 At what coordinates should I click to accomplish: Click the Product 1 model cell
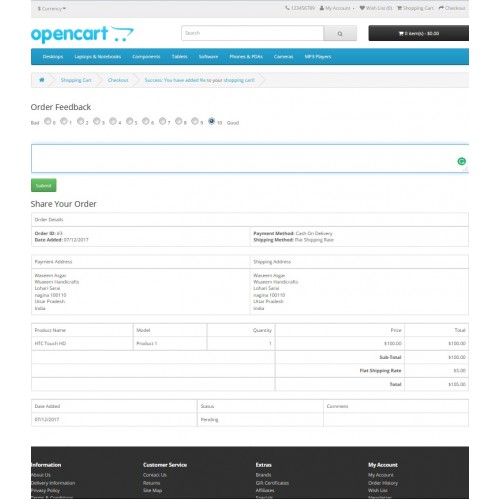[170, 343]
